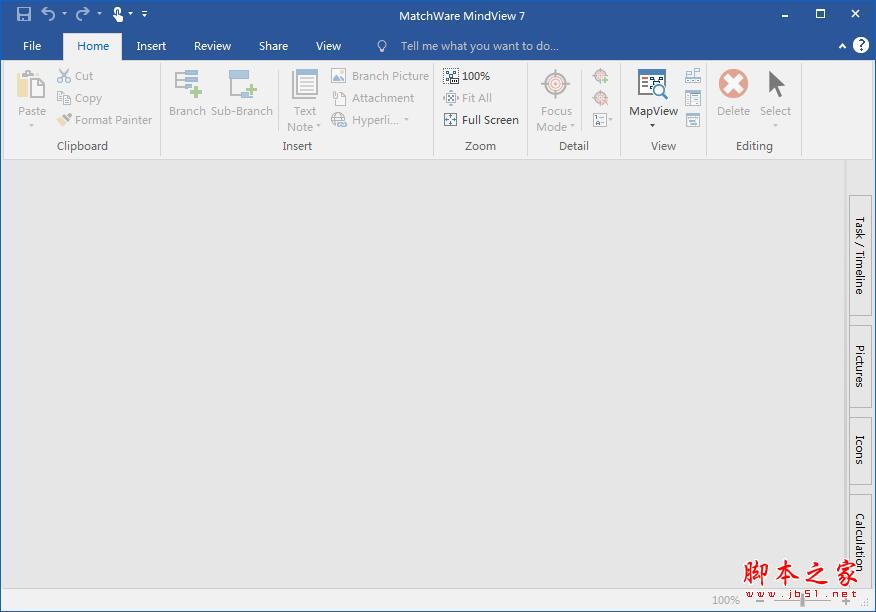876x612 pixels.
Task: Click the Hyperlink globe button
Action: tap(339, 120)
